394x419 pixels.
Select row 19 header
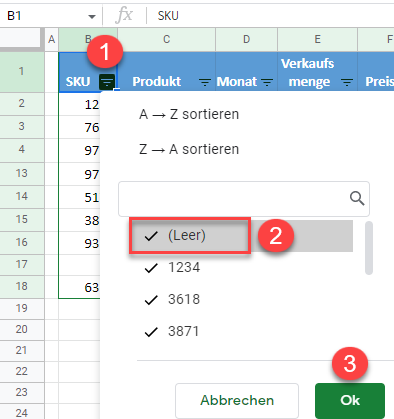point(22,308)
